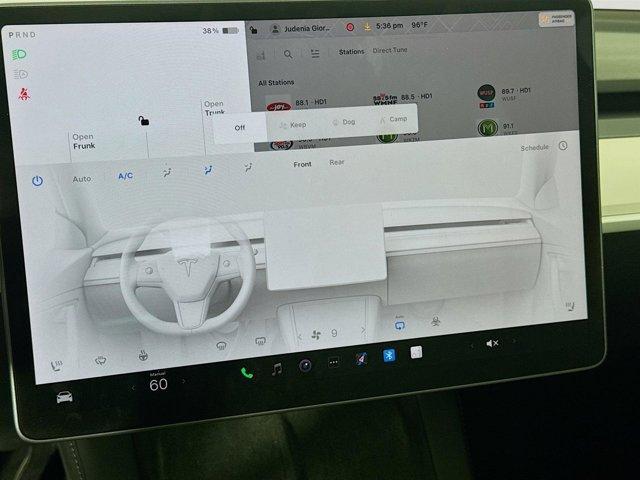Tap the All Stations heading

276,82
